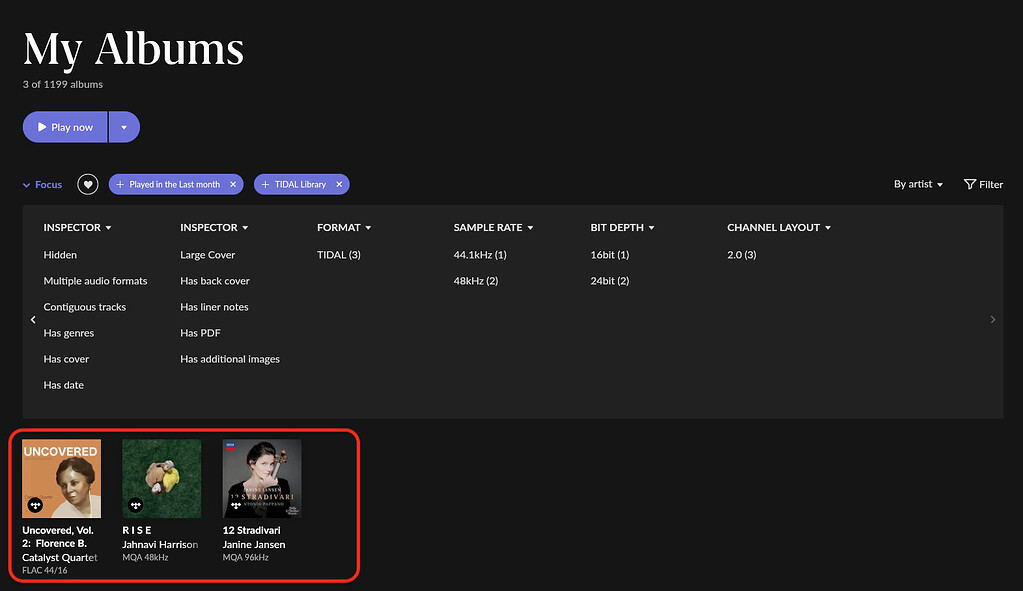Screen dimensions: 1023x591
Task: Open the 'By artist' sort dropdown
Action: tap(917, 184)
